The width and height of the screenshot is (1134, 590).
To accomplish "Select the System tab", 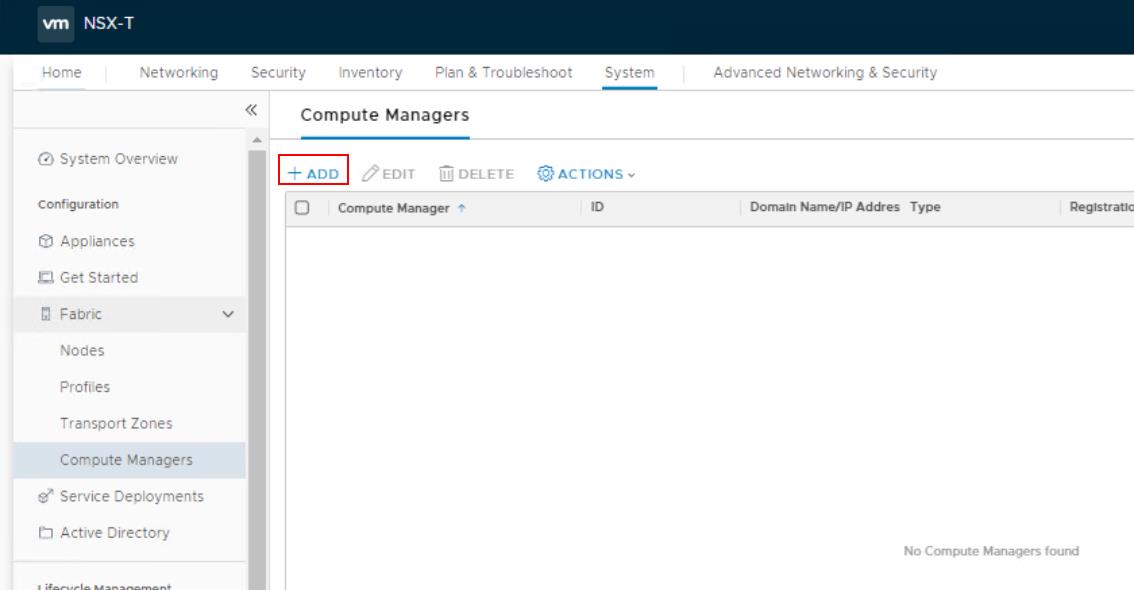I will (x=629, y=72).
